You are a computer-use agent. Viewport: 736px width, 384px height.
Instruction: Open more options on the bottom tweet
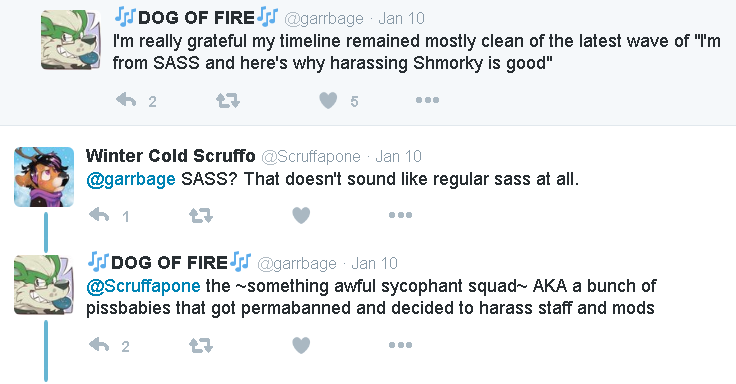point(400,345)
